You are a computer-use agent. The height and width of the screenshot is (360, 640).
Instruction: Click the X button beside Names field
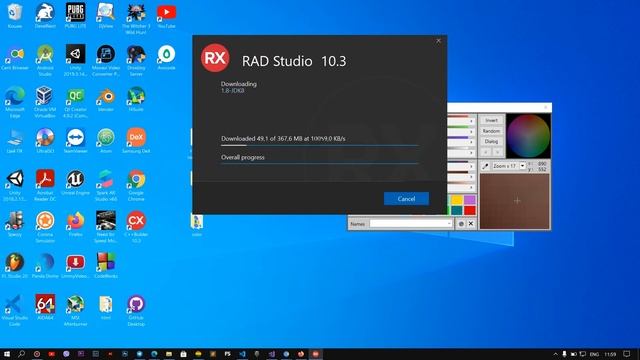click(x=471, y=224)
